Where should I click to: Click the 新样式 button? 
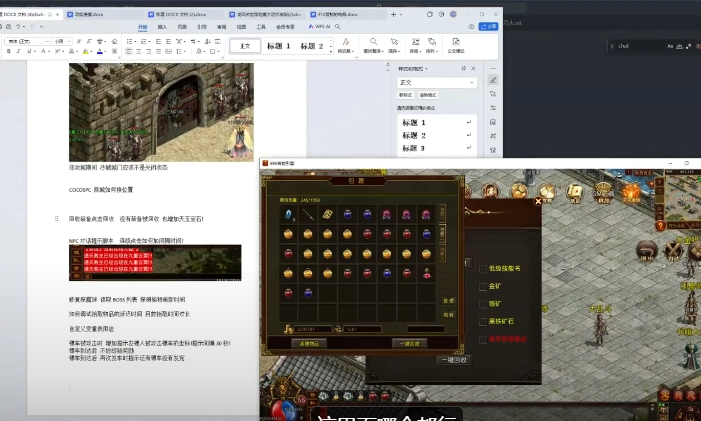[406, 95]
